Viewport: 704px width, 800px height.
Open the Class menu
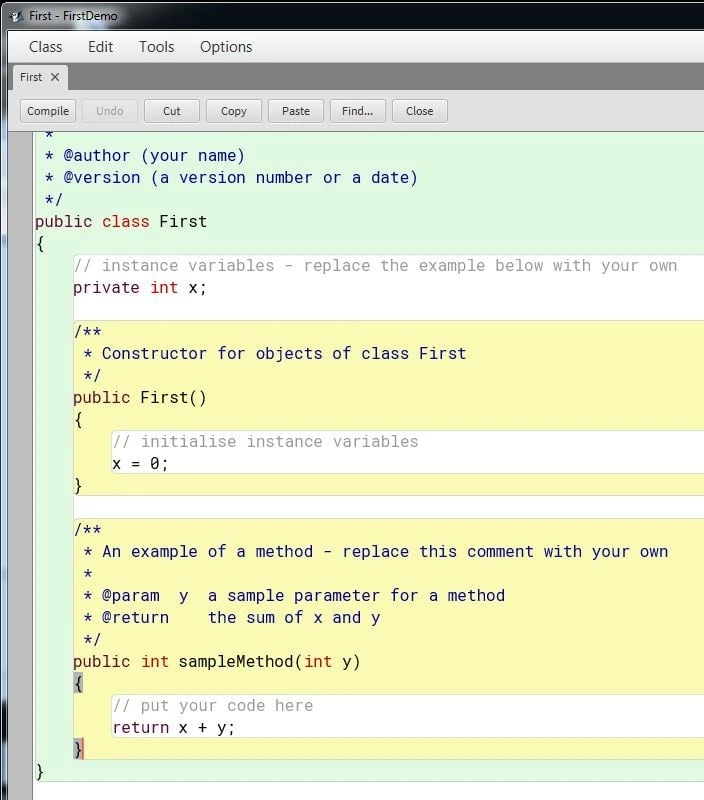pos(45,47)
